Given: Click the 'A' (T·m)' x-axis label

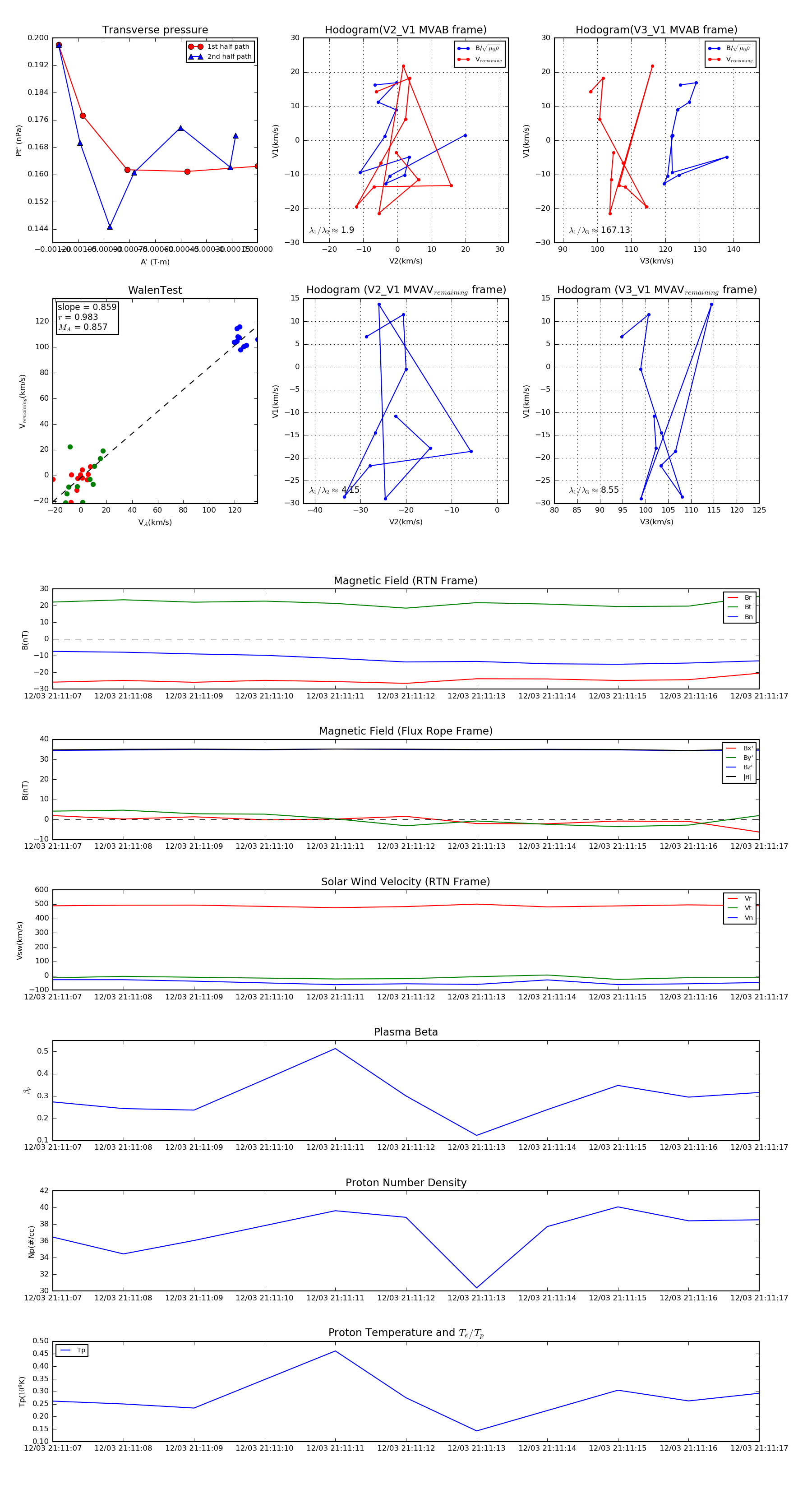Looking at the screenshot, I should point(155,262).
